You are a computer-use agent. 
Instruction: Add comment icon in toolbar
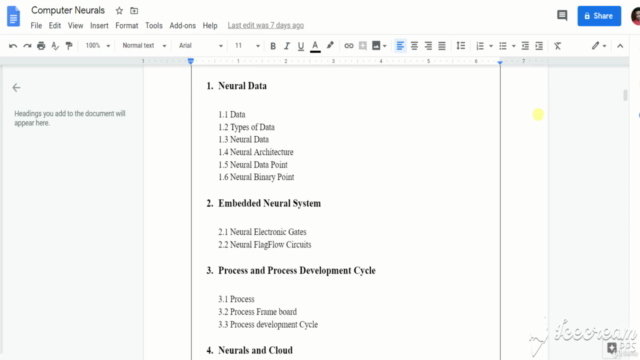tap(362, 46)
